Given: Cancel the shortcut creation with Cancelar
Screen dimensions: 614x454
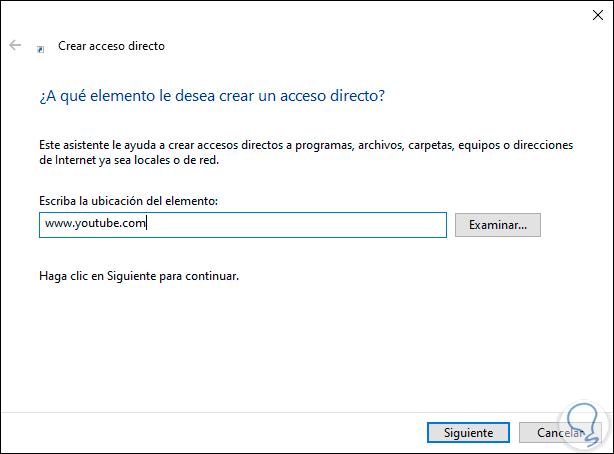Looking at the screenshot, I should pos(560,433).
